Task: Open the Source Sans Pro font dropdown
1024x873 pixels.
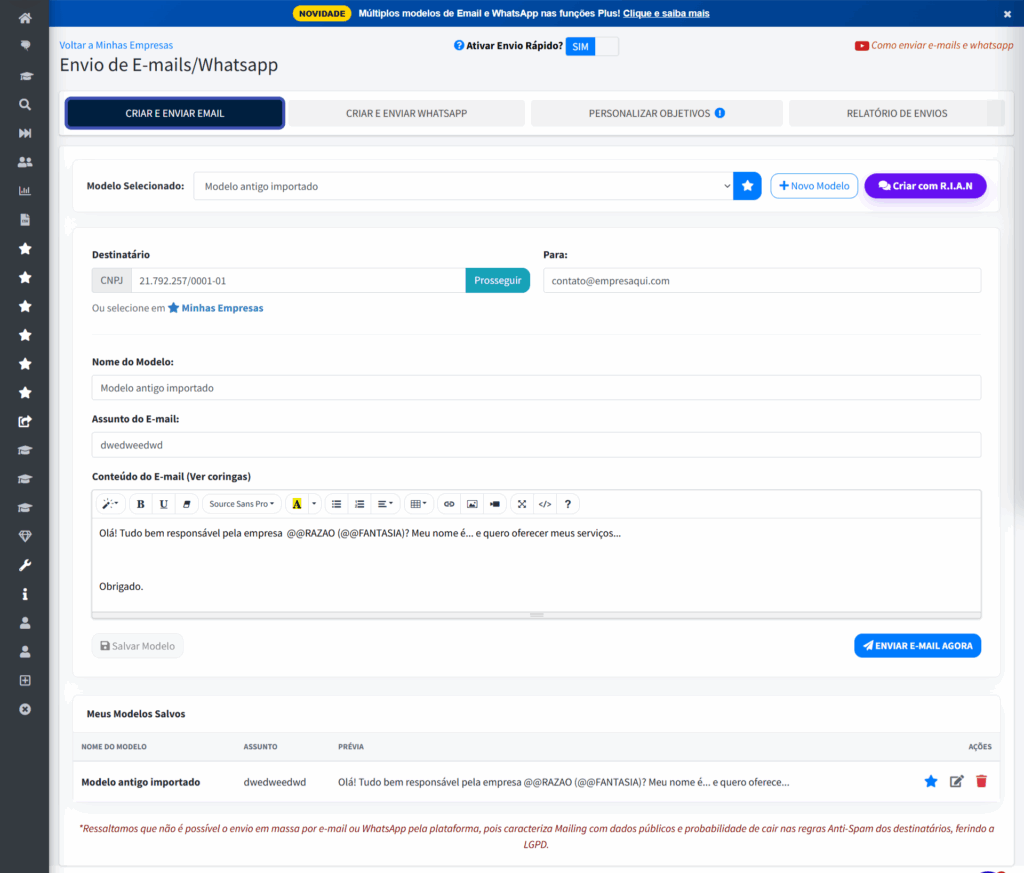Action: pyautogui.click(x=242, y=504)
